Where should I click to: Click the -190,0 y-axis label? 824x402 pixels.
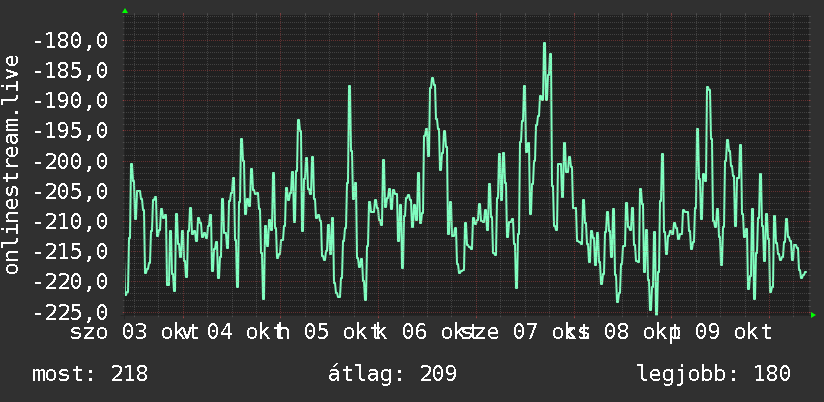click(70, 100)
